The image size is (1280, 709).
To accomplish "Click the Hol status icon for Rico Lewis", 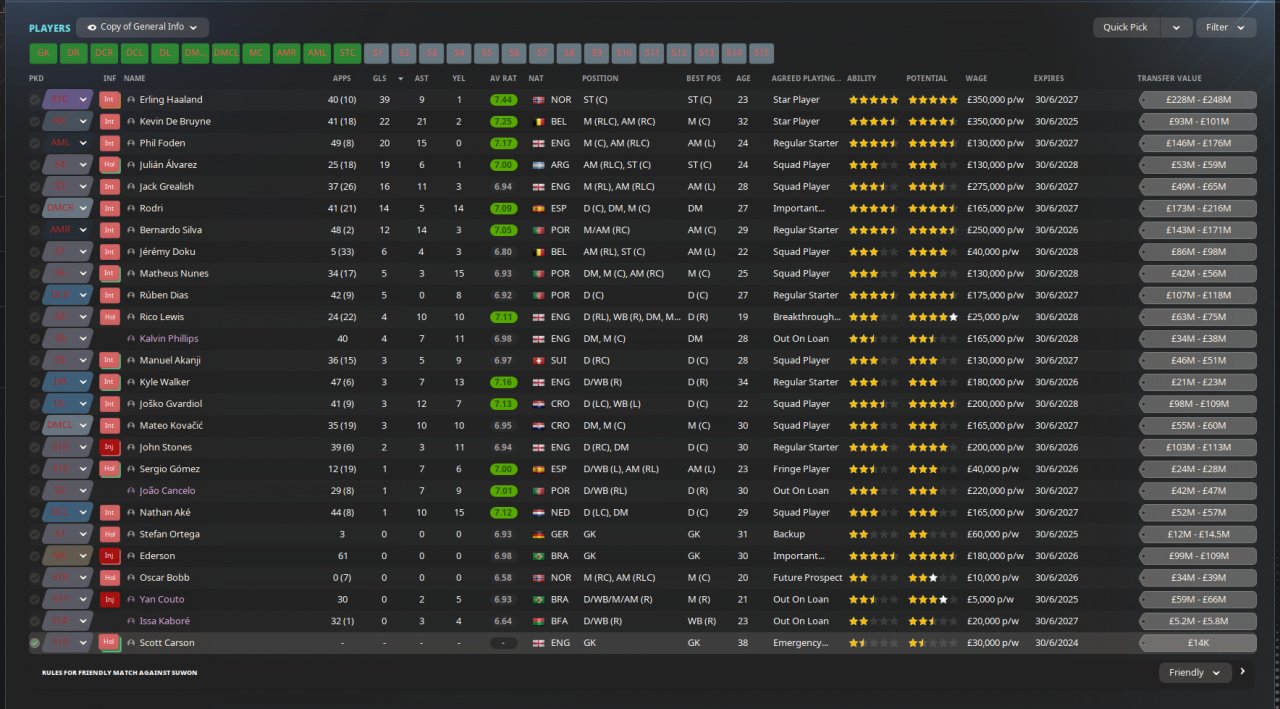I will (x=110, y=317).
